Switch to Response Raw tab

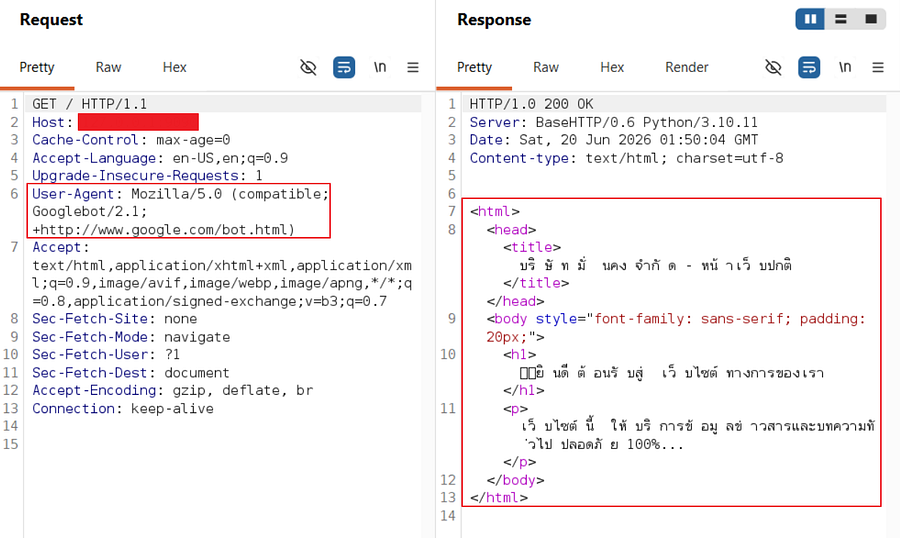point(546,67)
